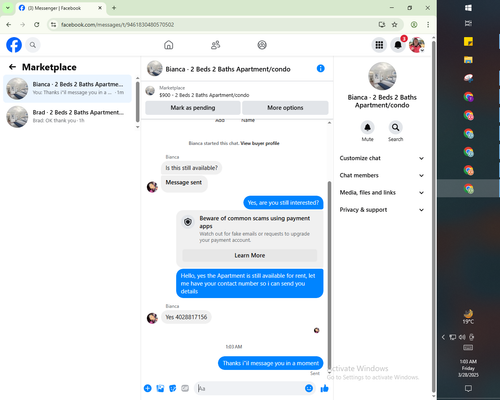Click the 'Is this still available?' message
500x400 pixels.
click(x=191, y=168)
